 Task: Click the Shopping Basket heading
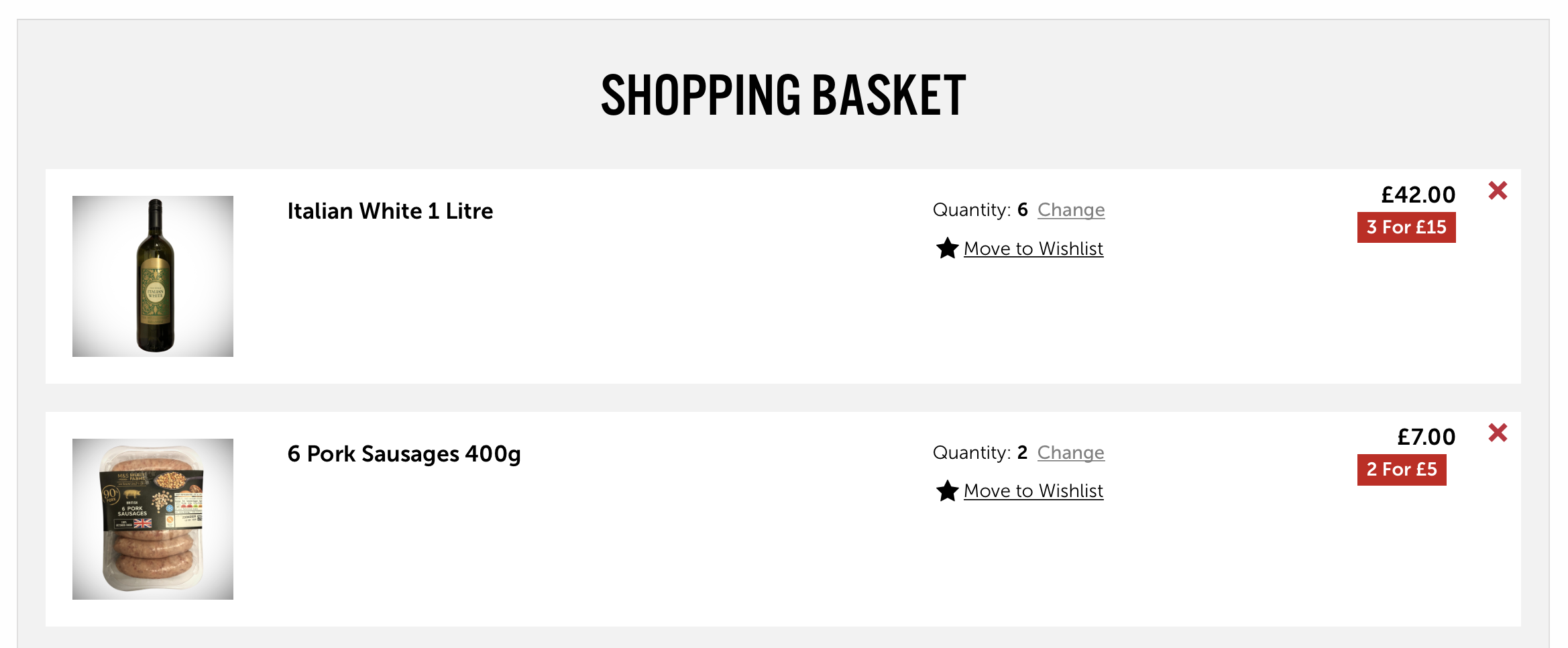(783, 95)
